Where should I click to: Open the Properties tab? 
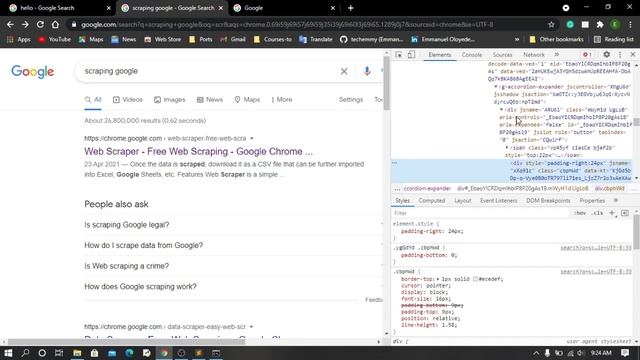point(592,201)
